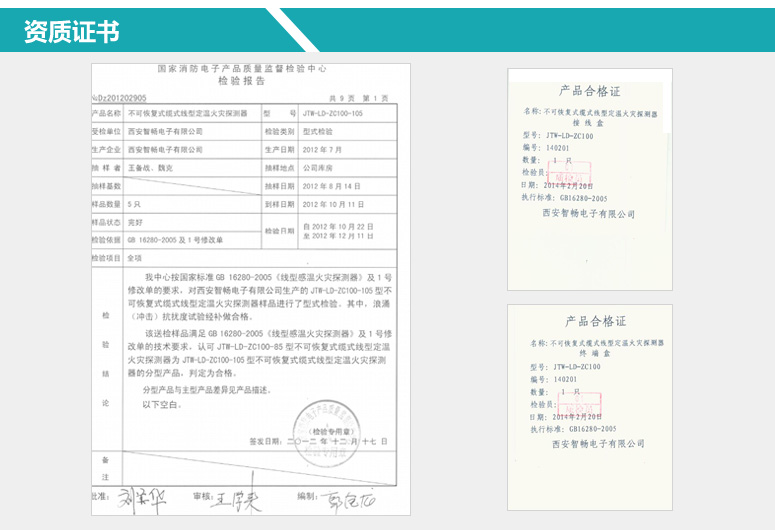This screenshot has width=775, height=530.
Task: Click 西安智畅电子有限公司 on the upper certificate
Action: pyautogui.click(x=589, y=214)
